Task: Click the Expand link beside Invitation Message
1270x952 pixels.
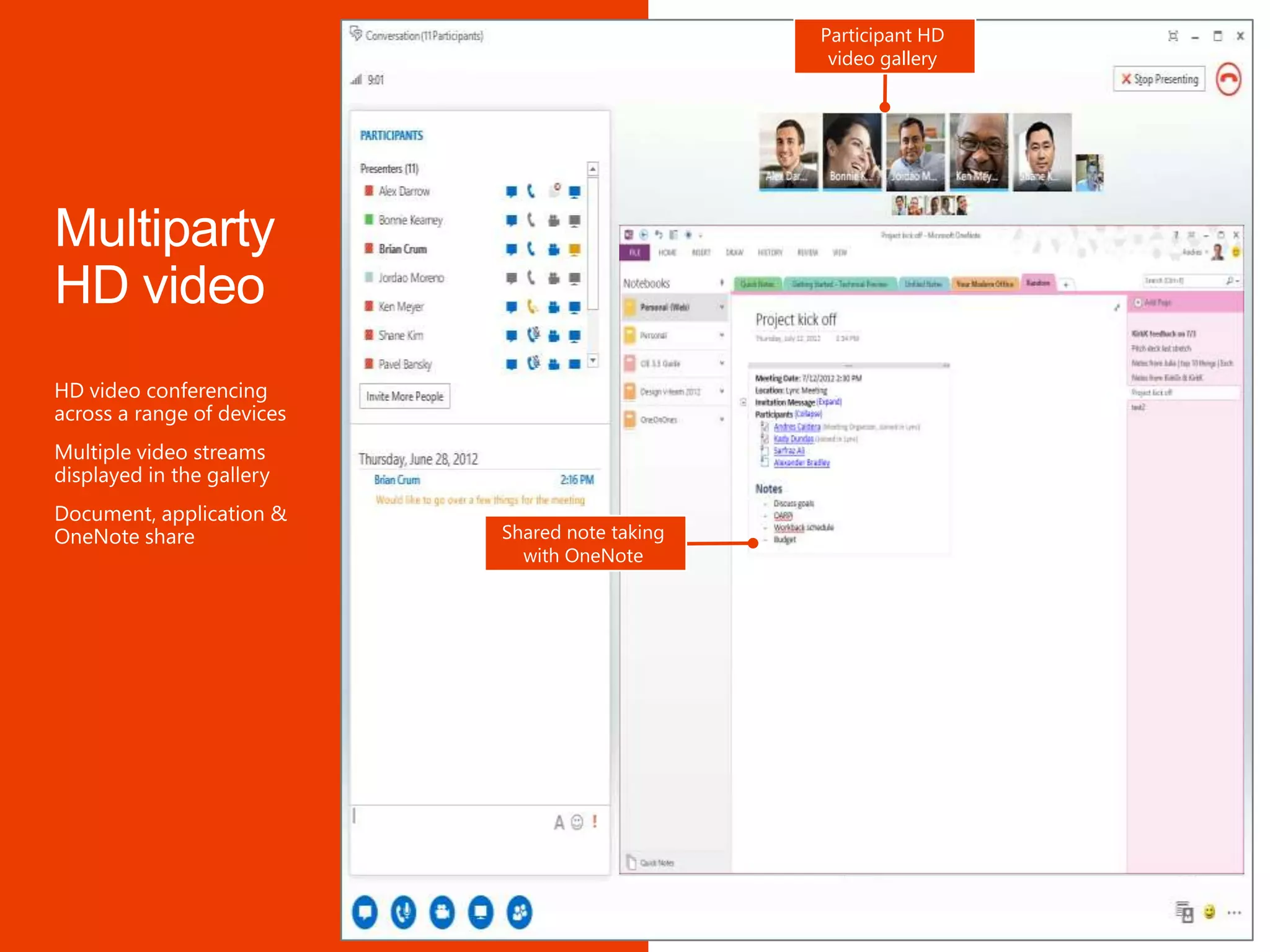Action: [x=829, y=402]
